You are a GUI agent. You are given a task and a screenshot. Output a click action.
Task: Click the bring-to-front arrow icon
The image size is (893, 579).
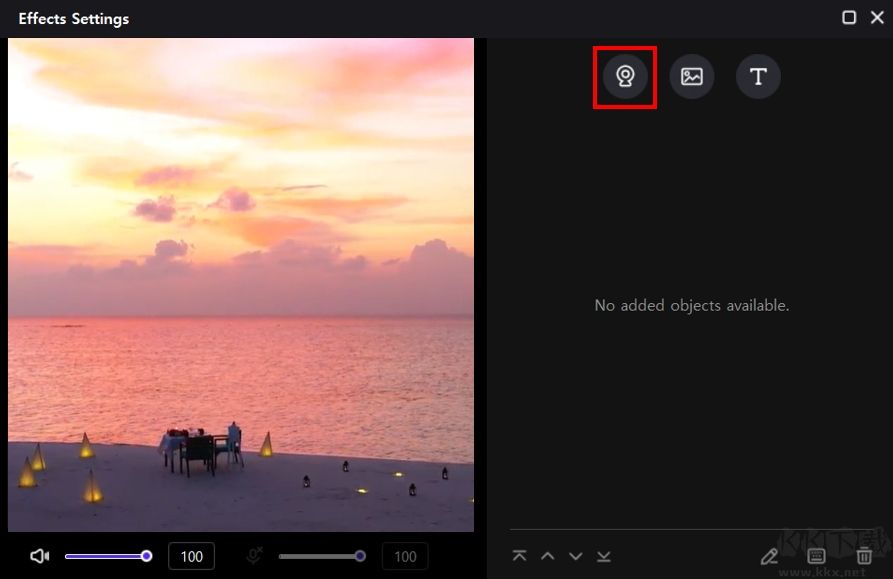coord(519,555)
